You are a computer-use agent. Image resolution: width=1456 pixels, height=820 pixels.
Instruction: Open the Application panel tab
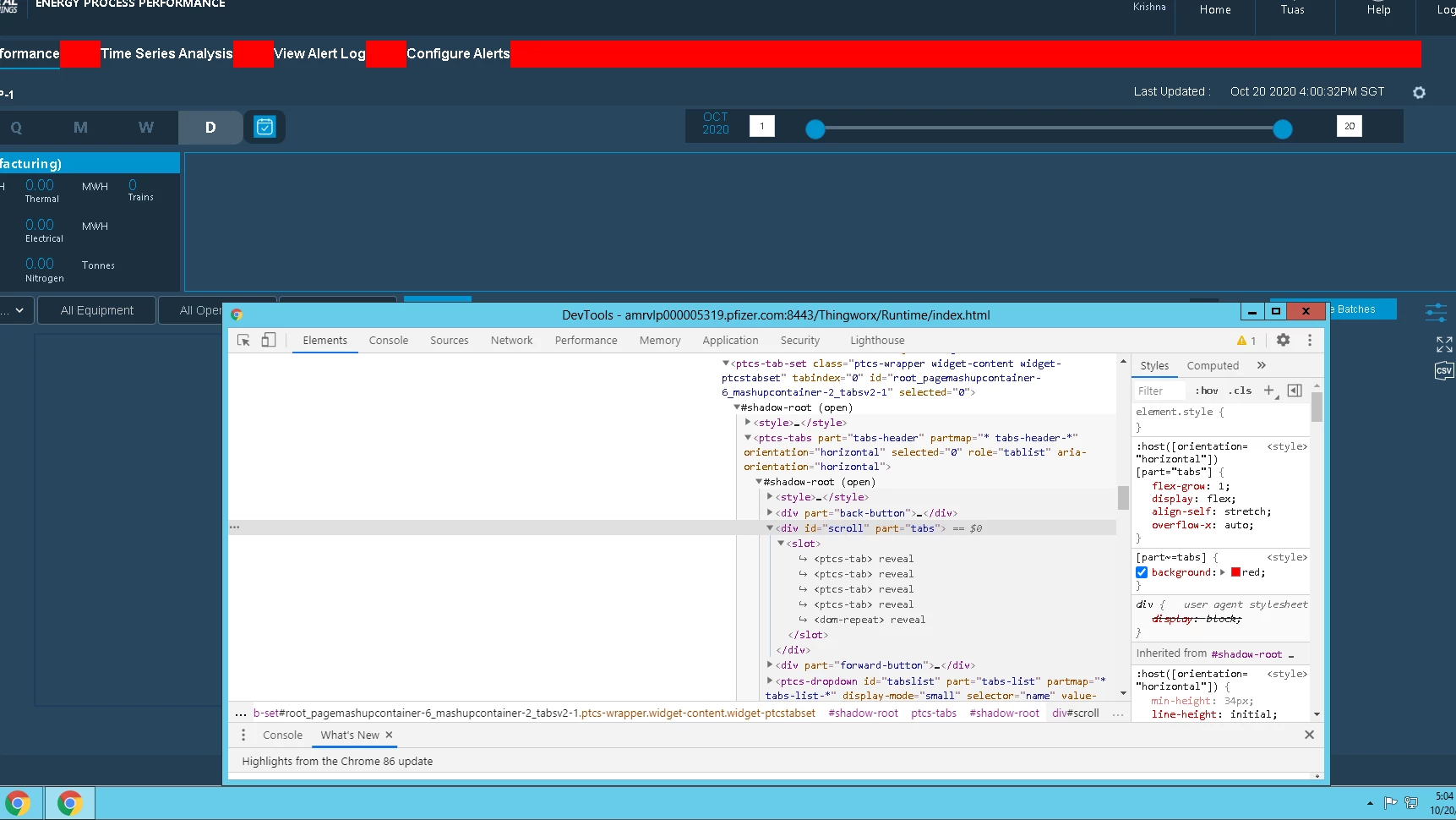(731, 340)
